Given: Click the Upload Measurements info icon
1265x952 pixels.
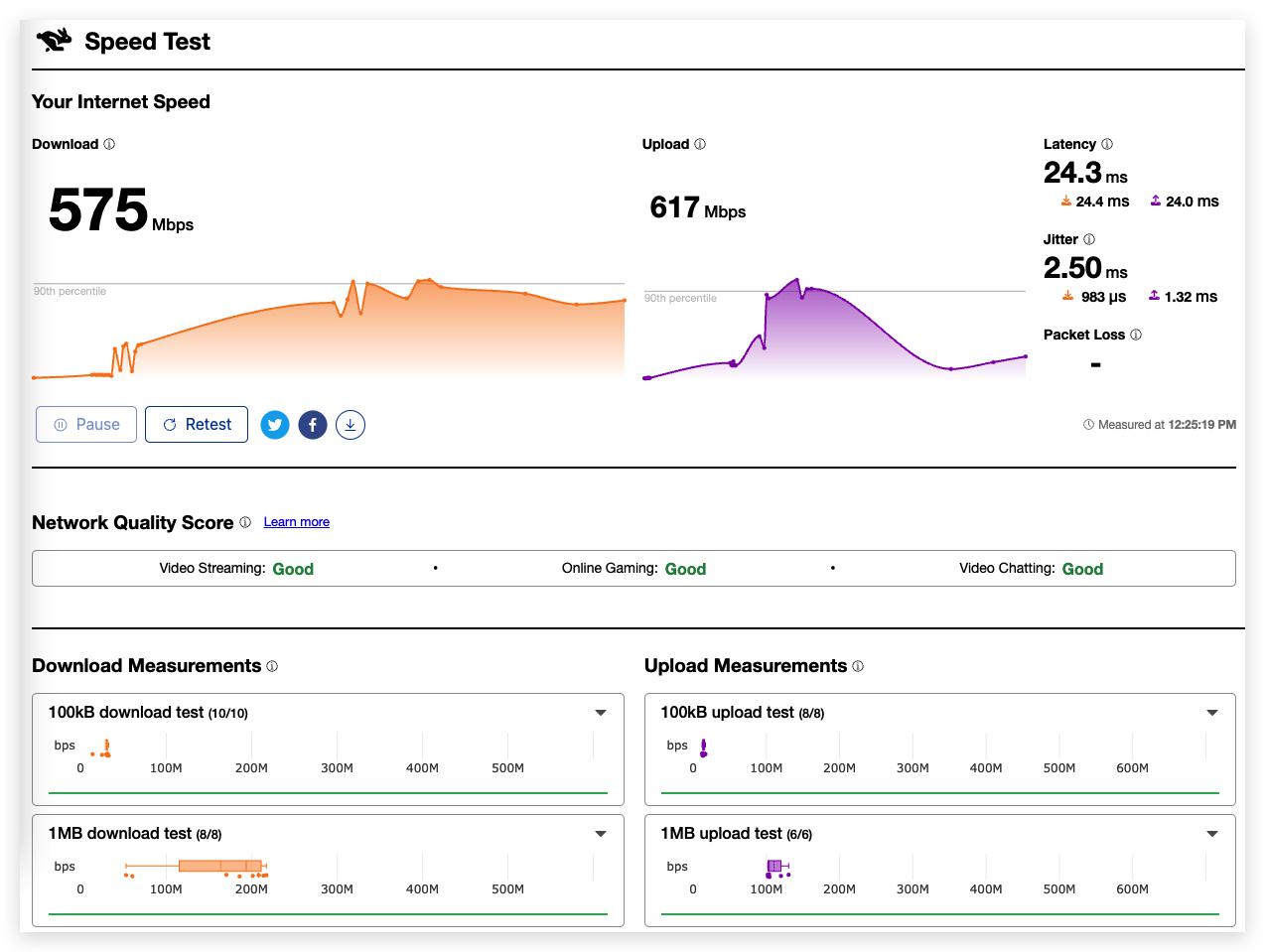Looking at the screenshot, I should (858, 666).
